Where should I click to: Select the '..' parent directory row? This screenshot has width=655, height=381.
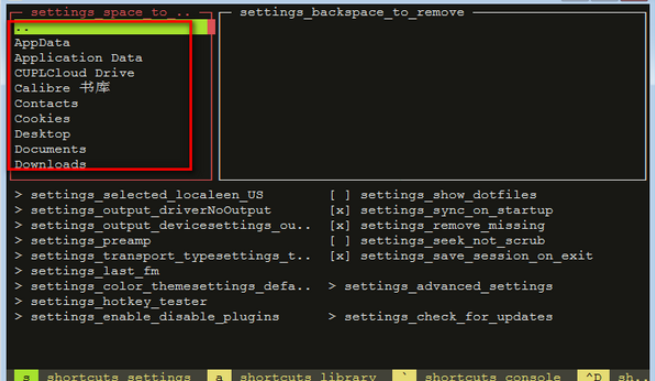tap(111, 28)
